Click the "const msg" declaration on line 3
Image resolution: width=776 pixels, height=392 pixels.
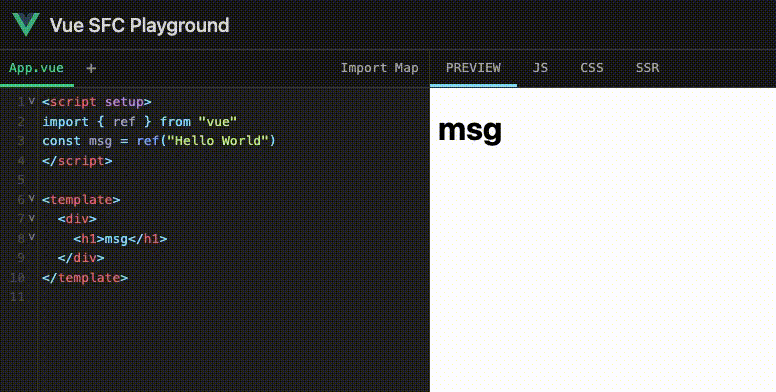coord(77,141)
